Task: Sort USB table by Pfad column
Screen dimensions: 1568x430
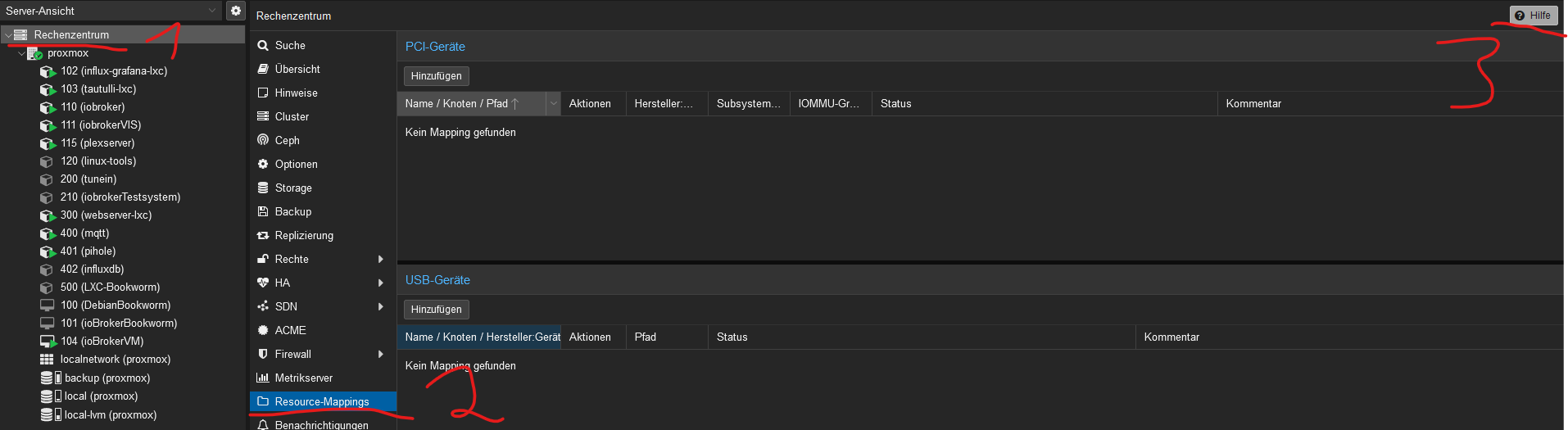Action: pos(667,337)
